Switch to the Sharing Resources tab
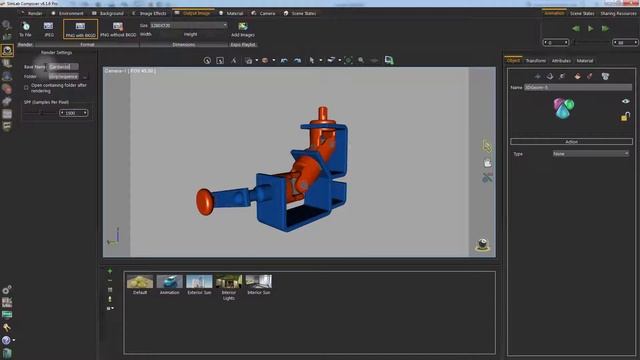Screen dimensions: 640x360 [x=618, y=13]
